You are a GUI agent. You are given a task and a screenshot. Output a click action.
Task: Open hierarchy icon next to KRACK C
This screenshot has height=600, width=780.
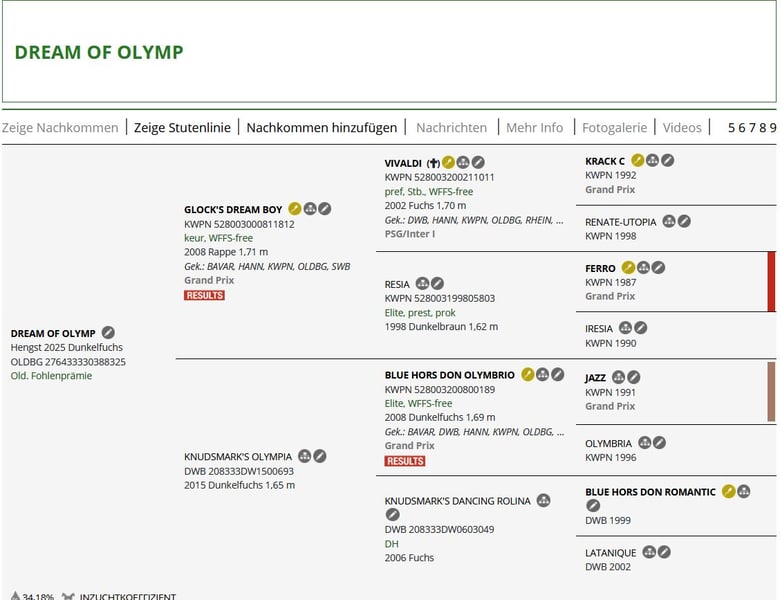pos(653,160)
